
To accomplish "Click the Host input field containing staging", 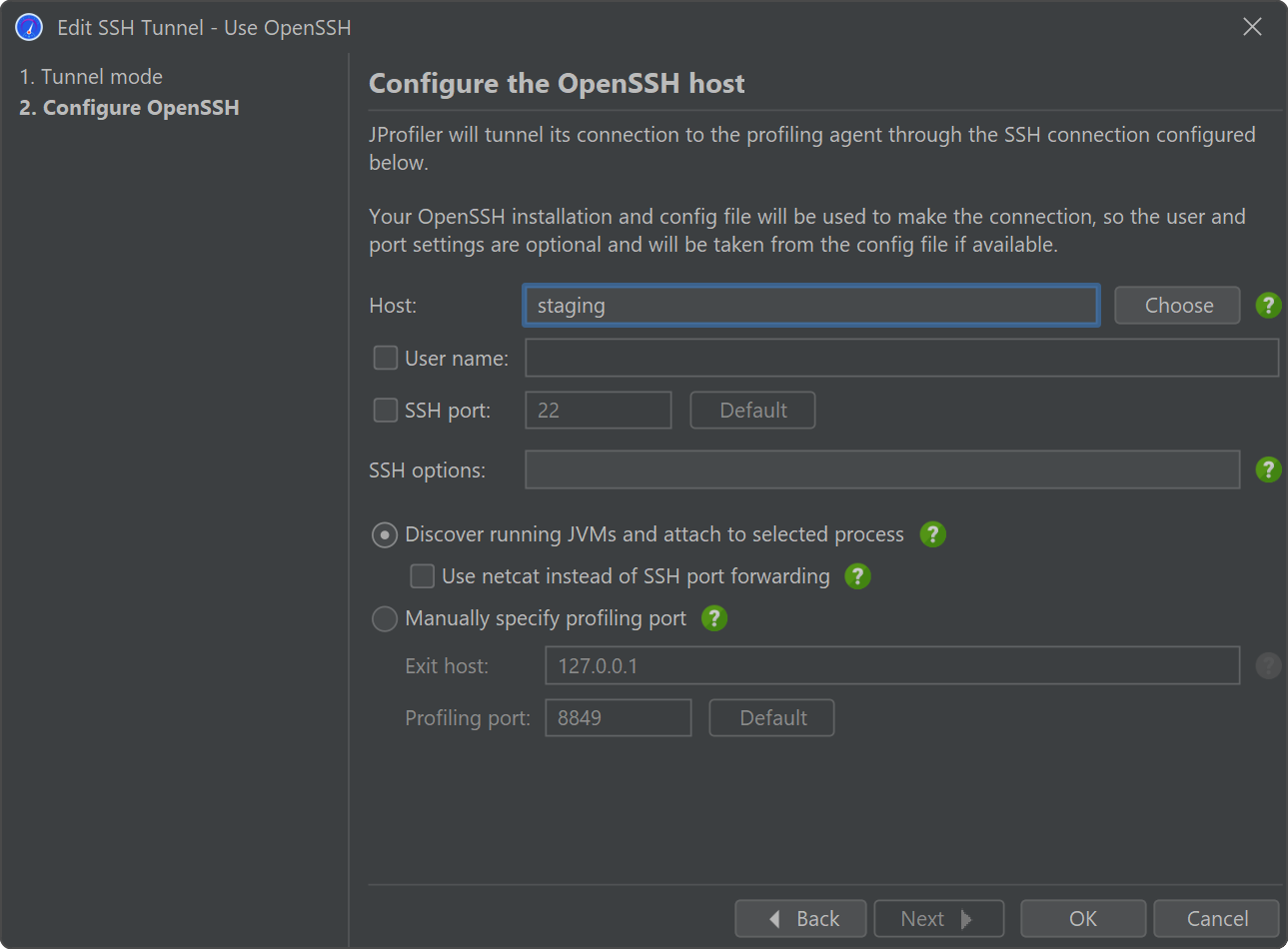I will [x=810, y=306].
